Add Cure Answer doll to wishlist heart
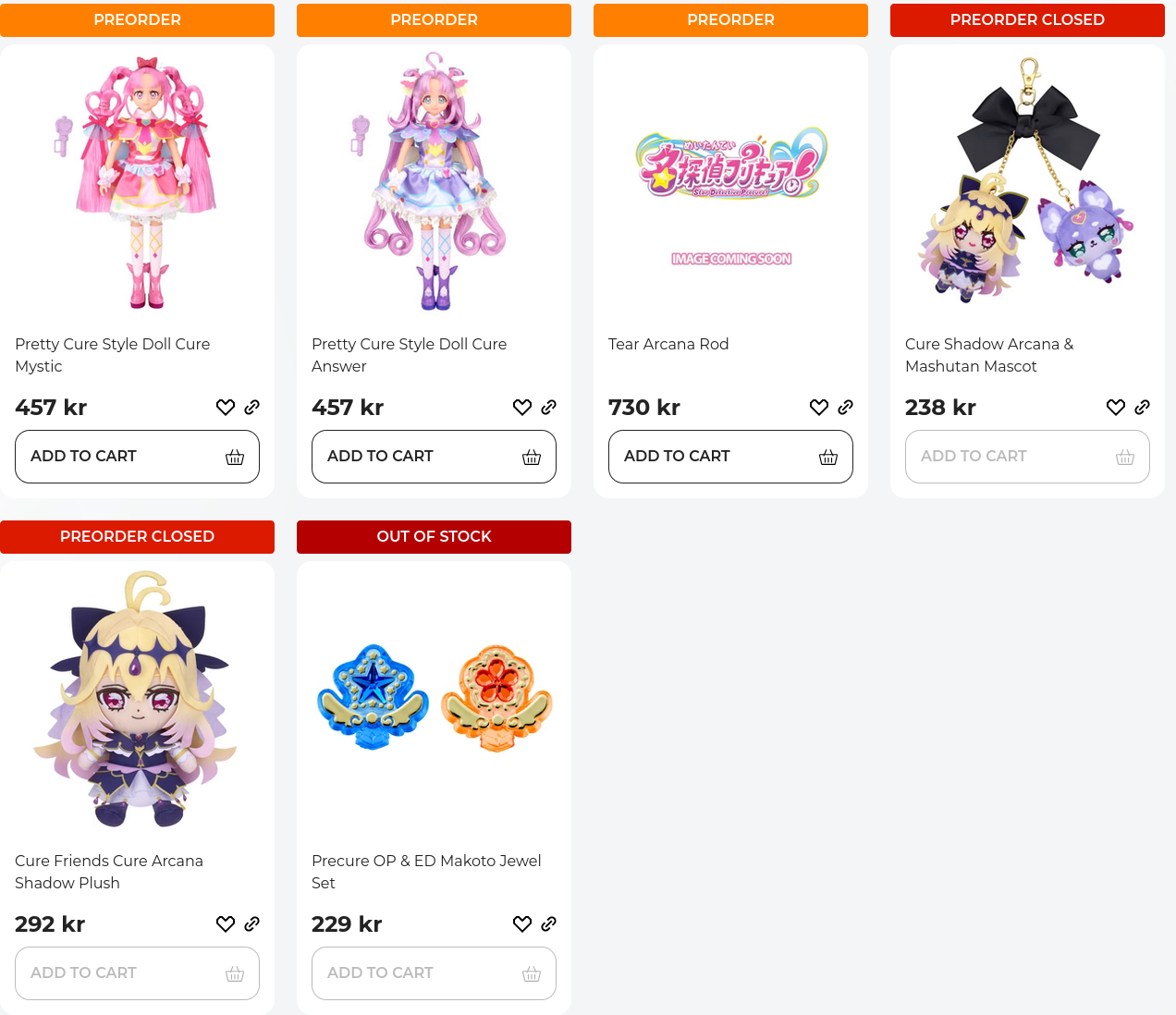 pos(522,408)
